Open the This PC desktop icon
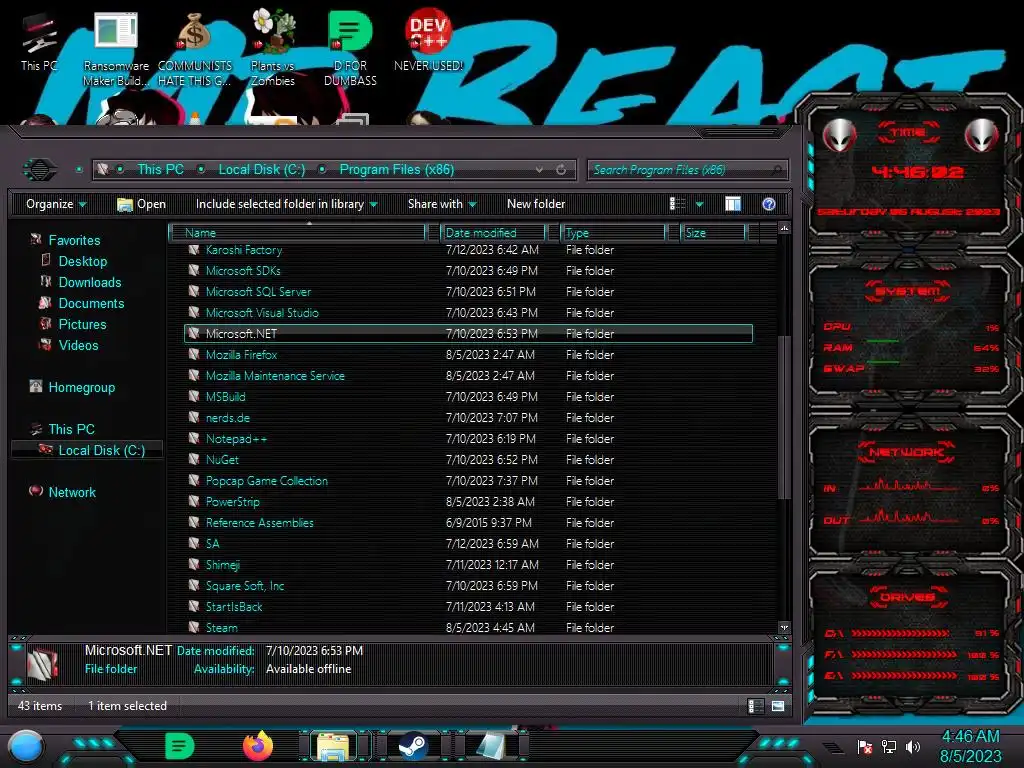 click(x=39, y=42)
